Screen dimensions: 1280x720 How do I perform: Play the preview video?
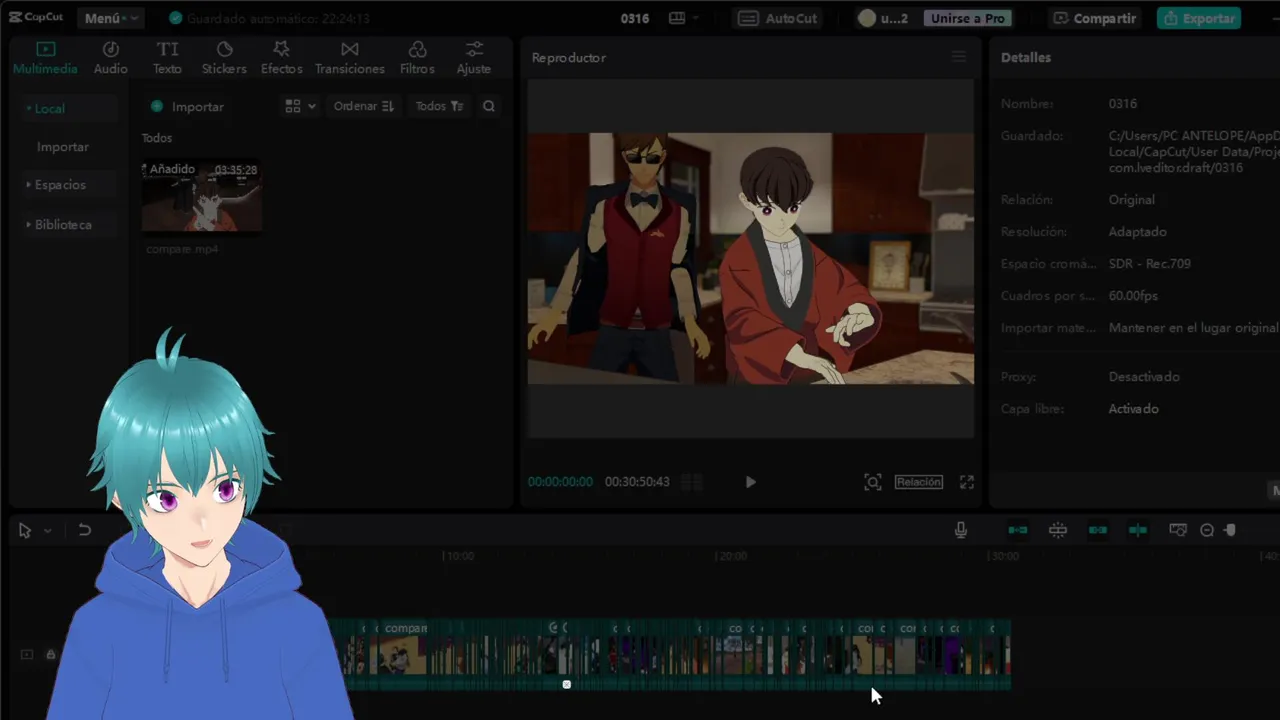tap(750, 482)
